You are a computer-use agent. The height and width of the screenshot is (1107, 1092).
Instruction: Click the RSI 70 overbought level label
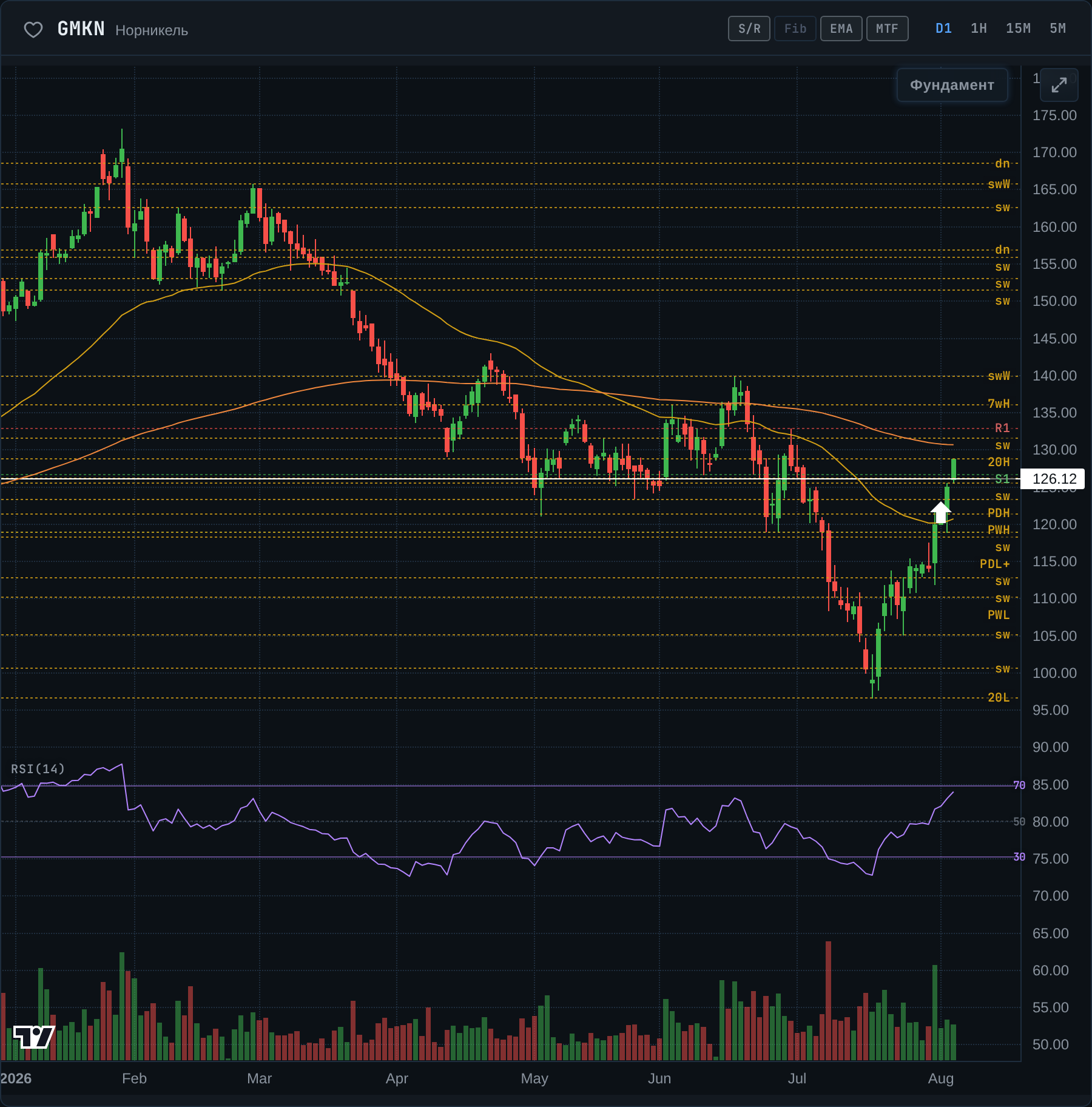(x=1019, y=785)
